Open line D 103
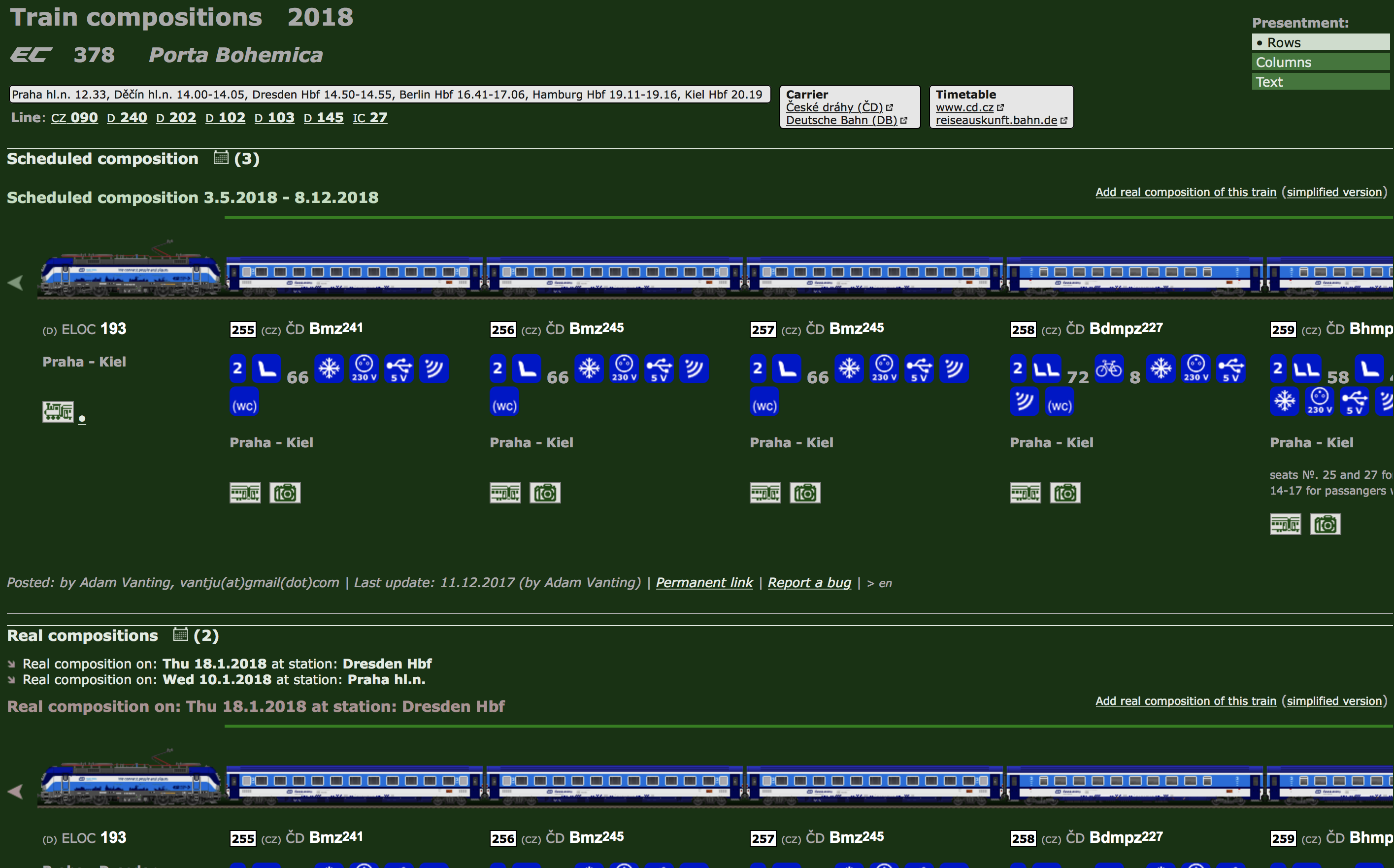 [x=274, y=118]
